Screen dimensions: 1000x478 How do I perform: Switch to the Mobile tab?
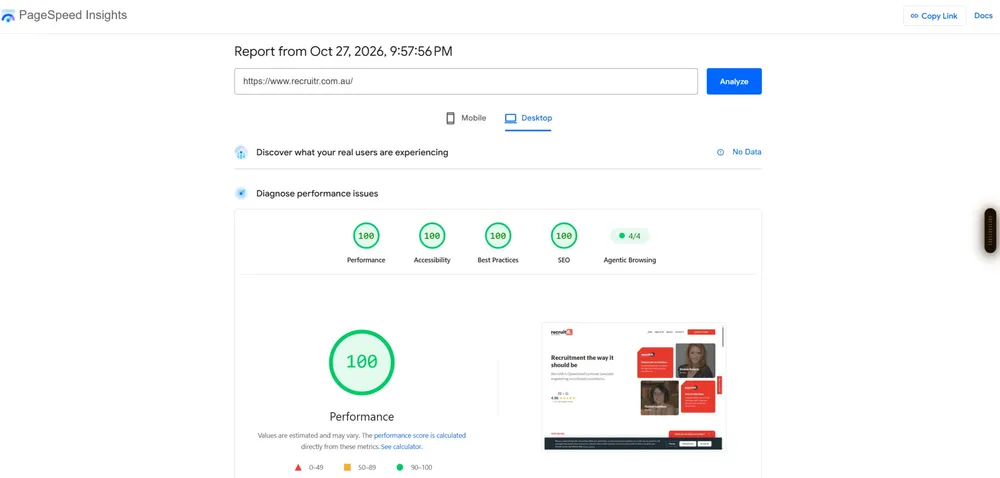pos(466,118)
